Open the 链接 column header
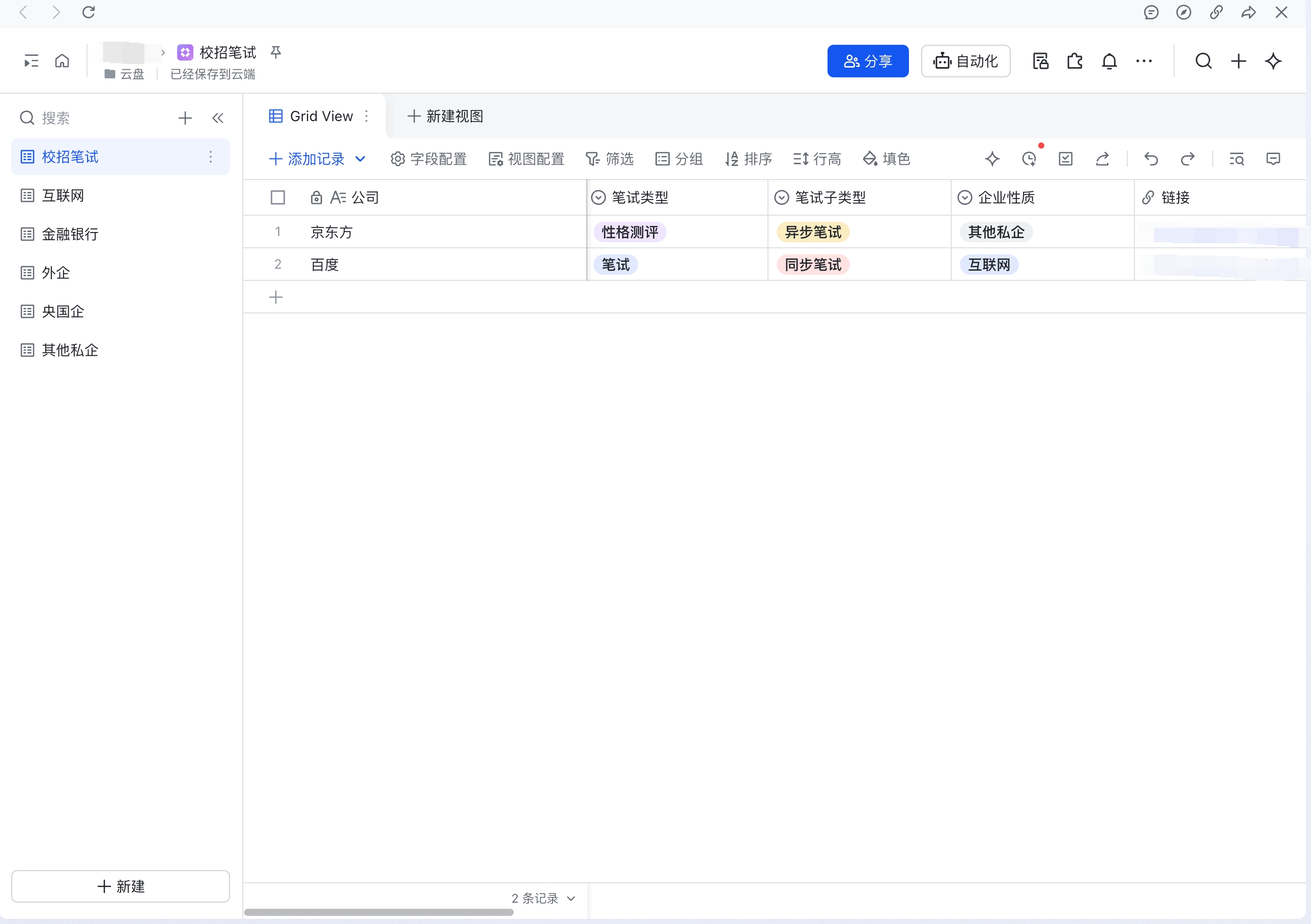1311x924 pixels. pos(1220,197)
